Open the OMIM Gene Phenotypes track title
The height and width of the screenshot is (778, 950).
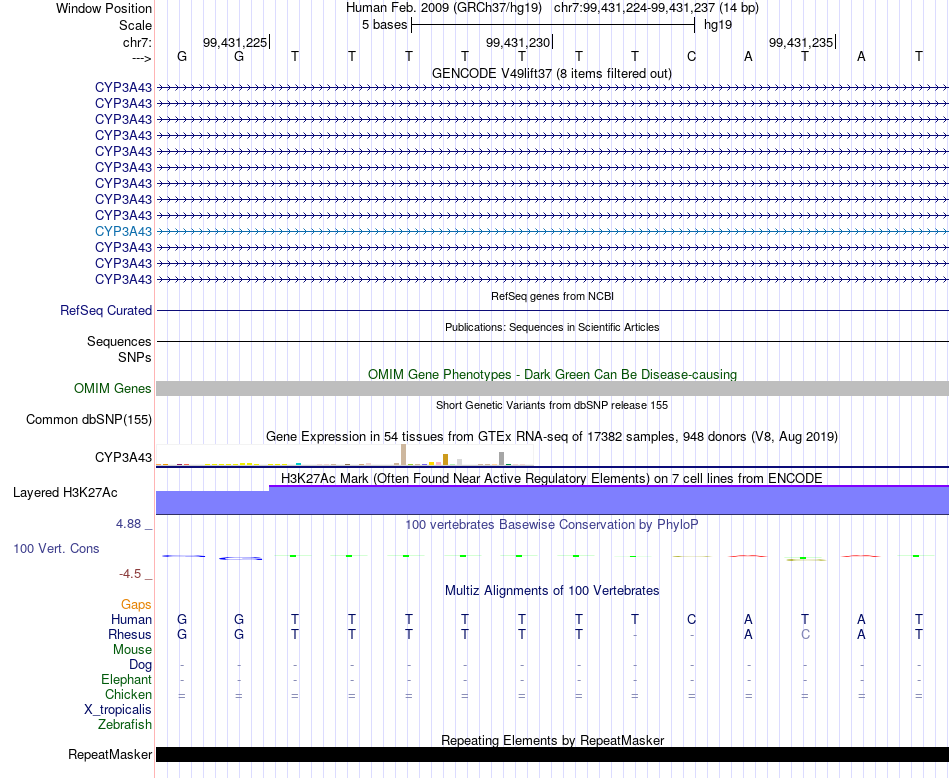[552, 374]
